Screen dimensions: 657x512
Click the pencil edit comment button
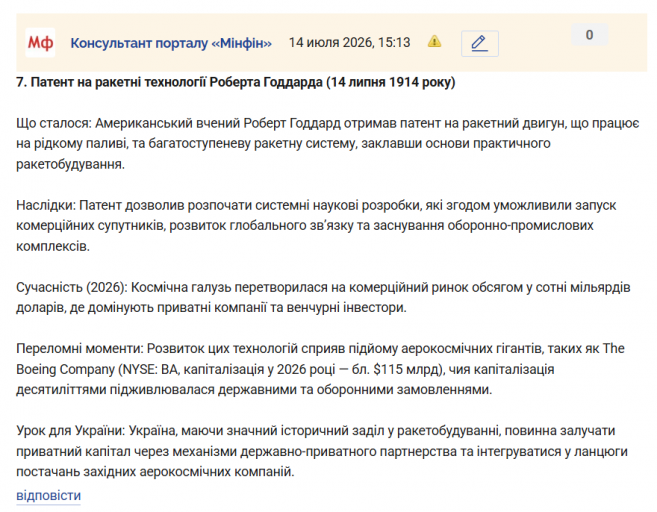480,43
